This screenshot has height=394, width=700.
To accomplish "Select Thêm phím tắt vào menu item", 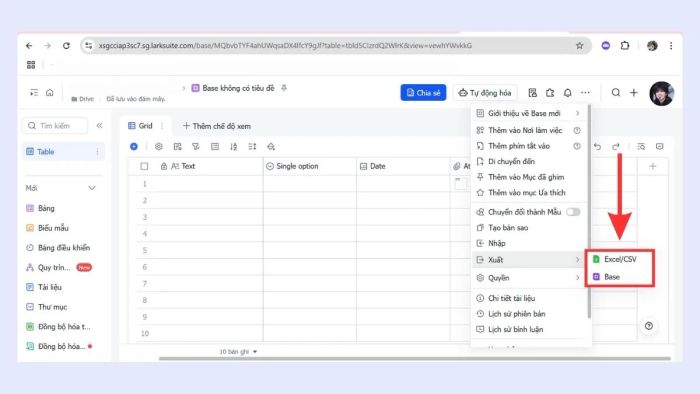I will click(x=529, y=146).
